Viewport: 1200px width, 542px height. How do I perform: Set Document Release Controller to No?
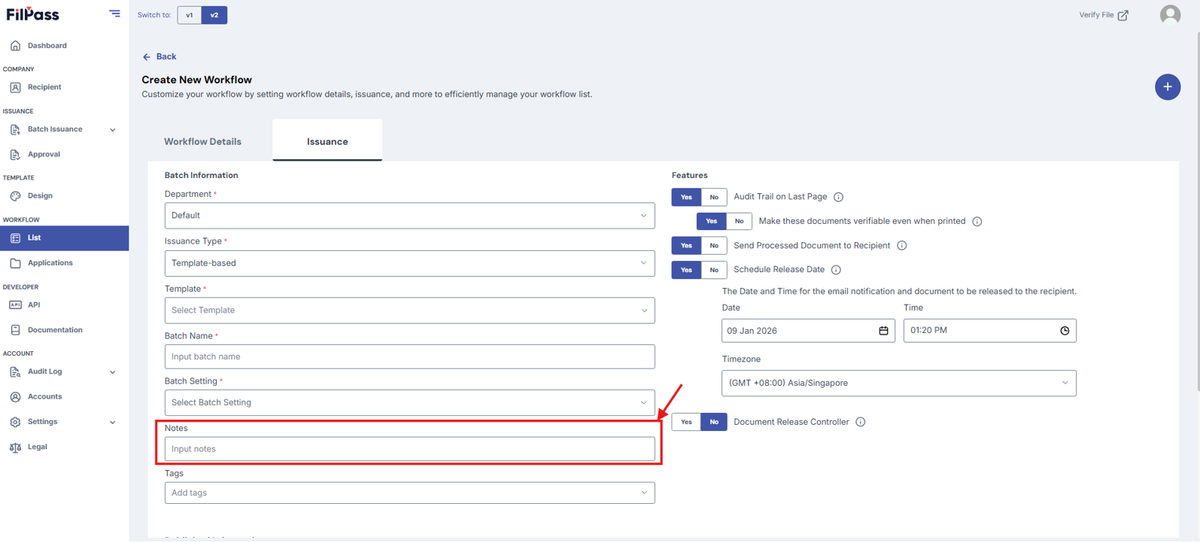pyautogui.click(x=714, y=422)
